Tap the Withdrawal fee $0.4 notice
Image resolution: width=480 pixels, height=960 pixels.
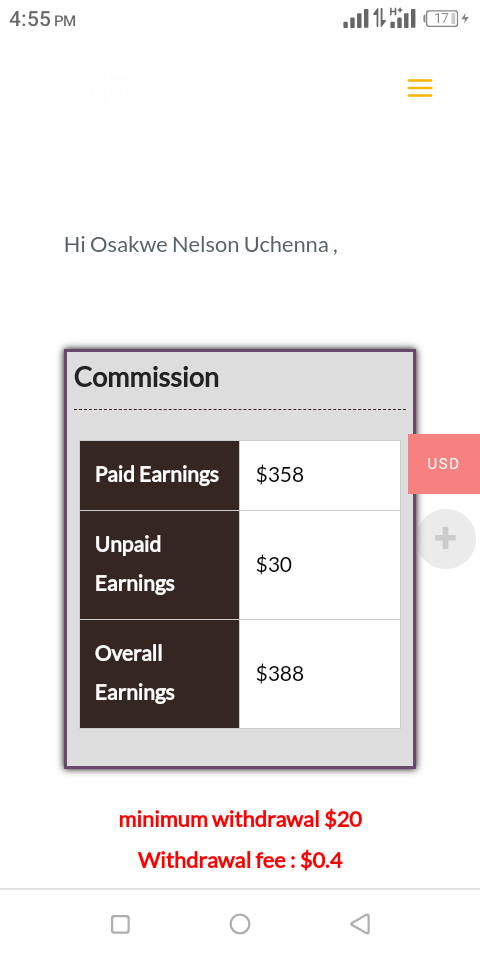[x=240, y=860]
